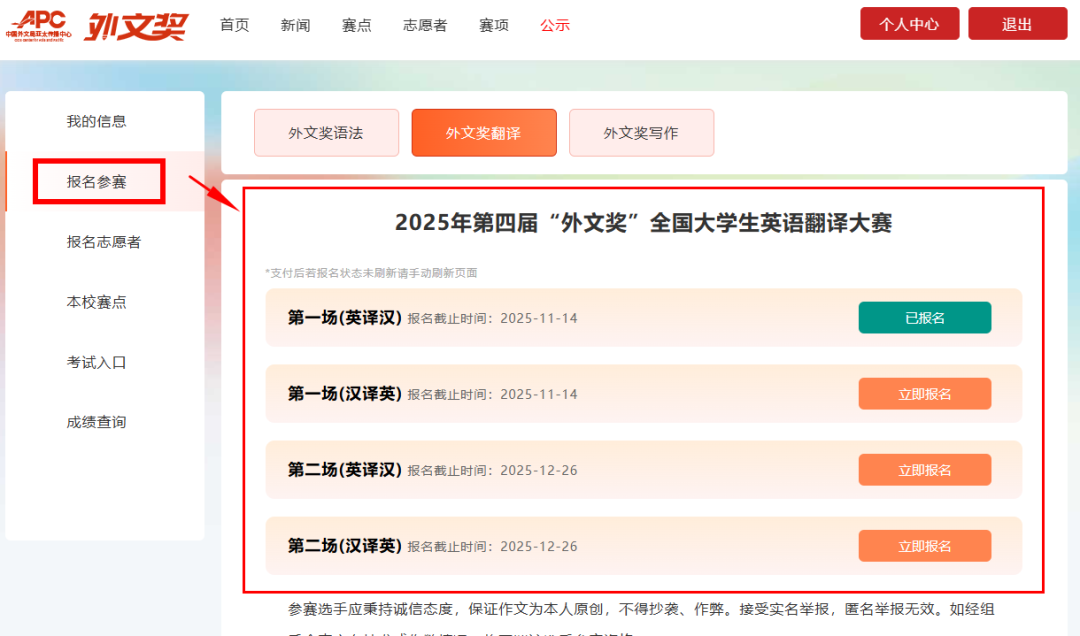
Task: Click the 第二场(汉译英) deadline 2025-12-26
Action: (x=539, y=546)
